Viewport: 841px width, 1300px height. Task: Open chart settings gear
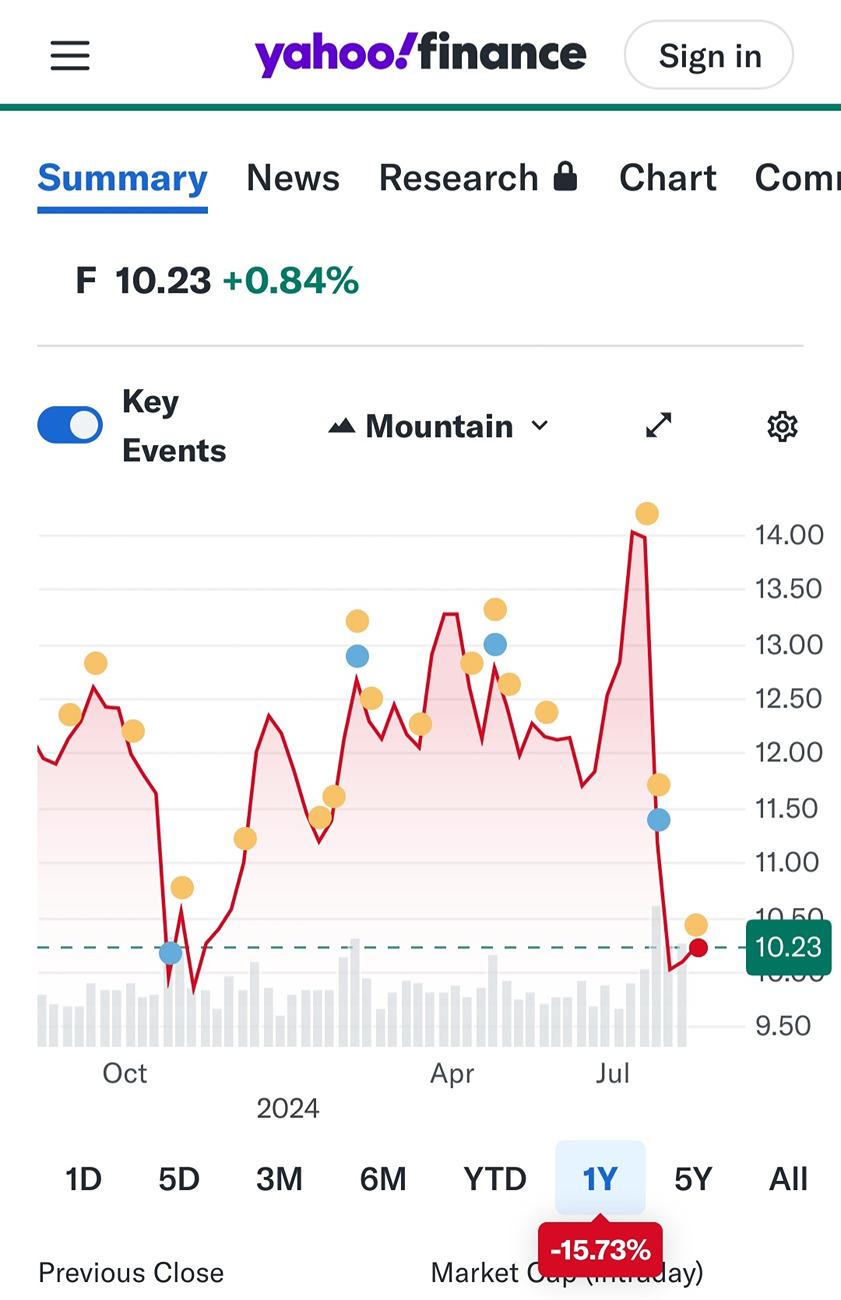(x=782, y=427)
